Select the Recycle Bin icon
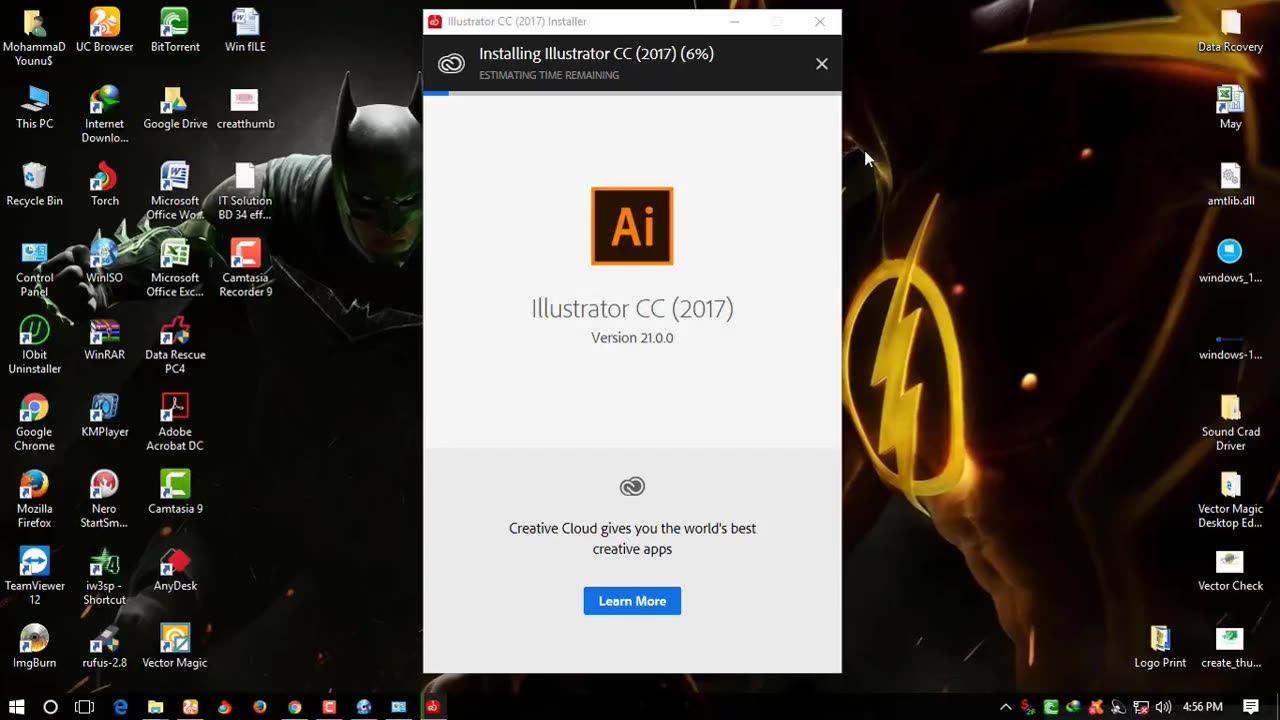Screen dimensions: 1280x720 pos(34,185)
